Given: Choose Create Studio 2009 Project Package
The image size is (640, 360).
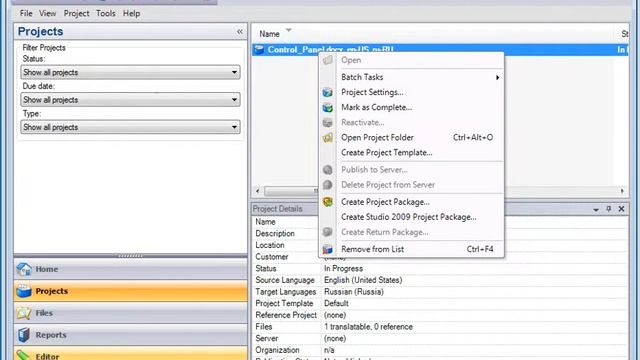Looking at the screenshot, I should tap(411, 217).
